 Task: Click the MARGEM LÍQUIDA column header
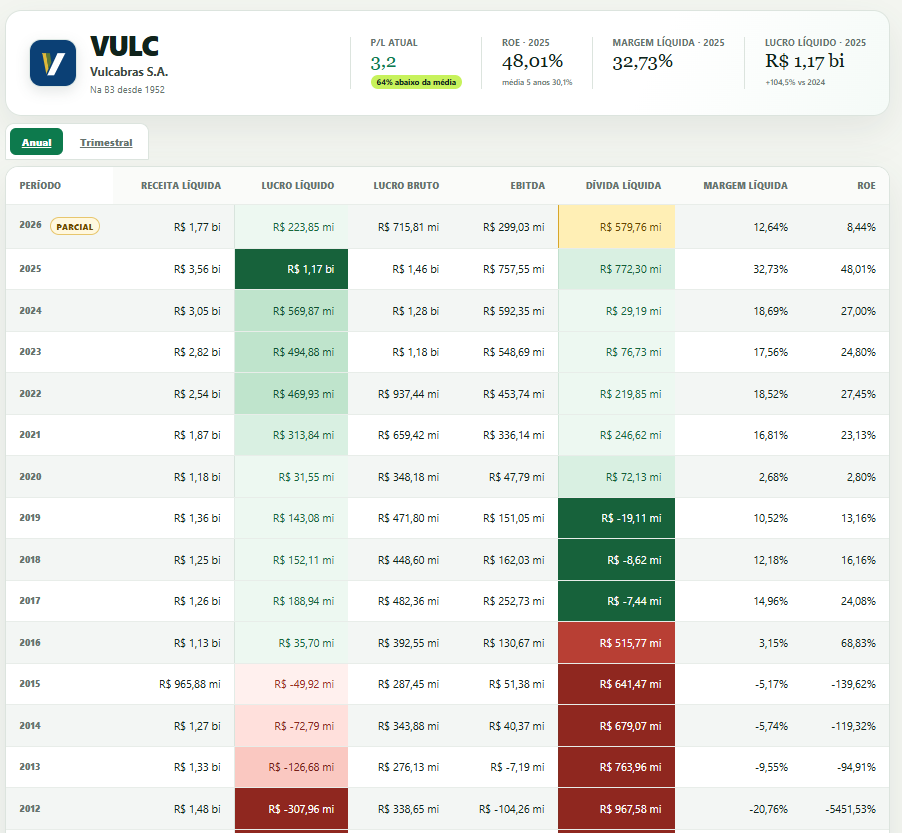click(745, 186)
